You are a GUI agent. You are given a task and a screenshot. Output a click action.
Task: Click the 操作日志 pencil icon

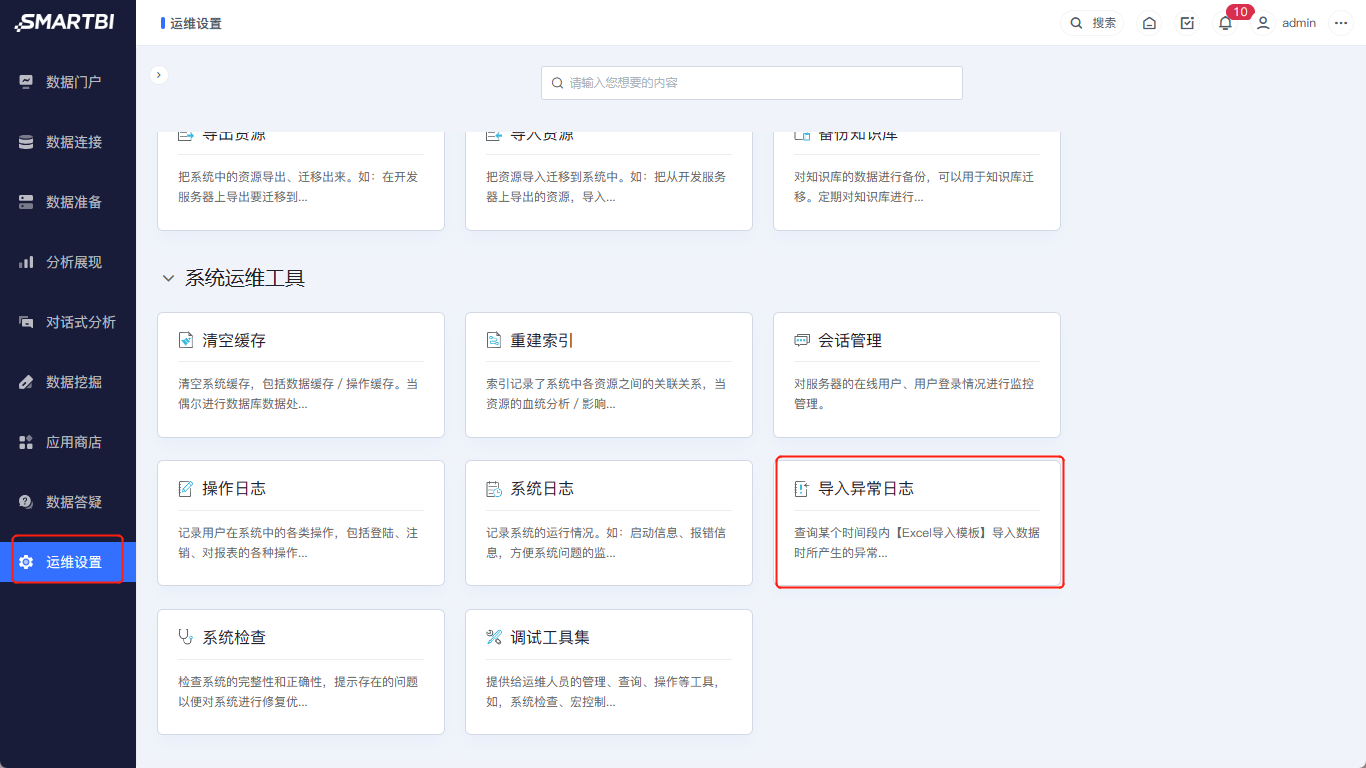click(186, 489)
